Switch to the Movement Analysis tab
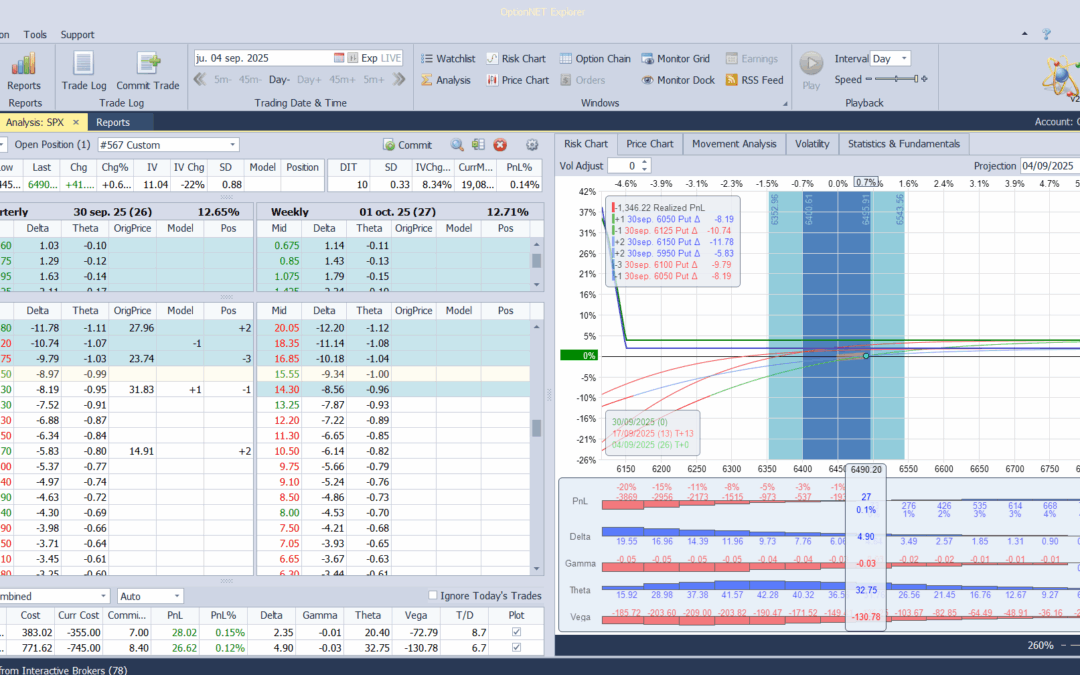 (733, 144)
